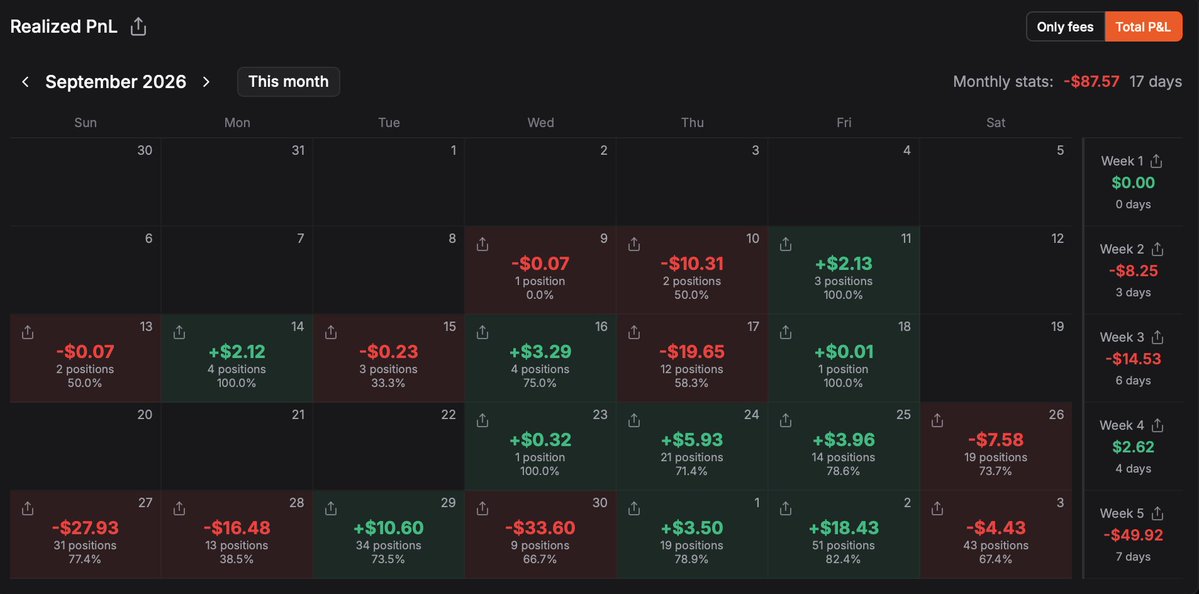
Task: Share the September 27 daily PnL
Action: [28, 508]
